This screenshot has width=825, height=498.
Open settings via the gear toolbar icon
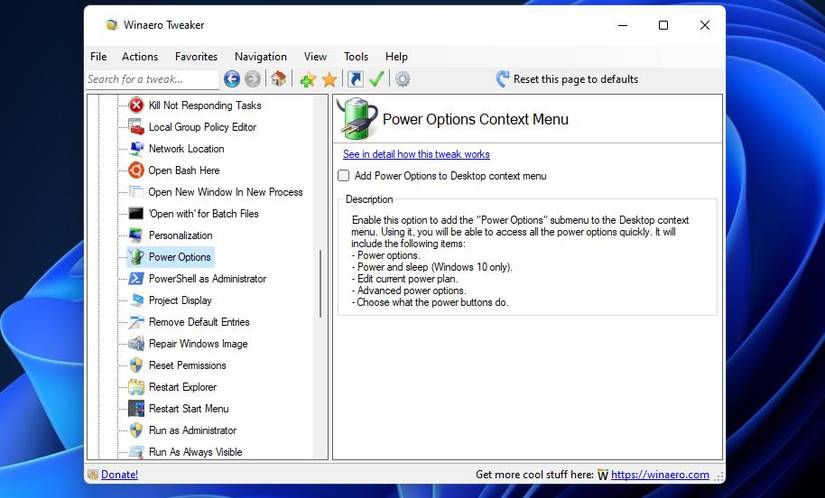tap(403, 79)
